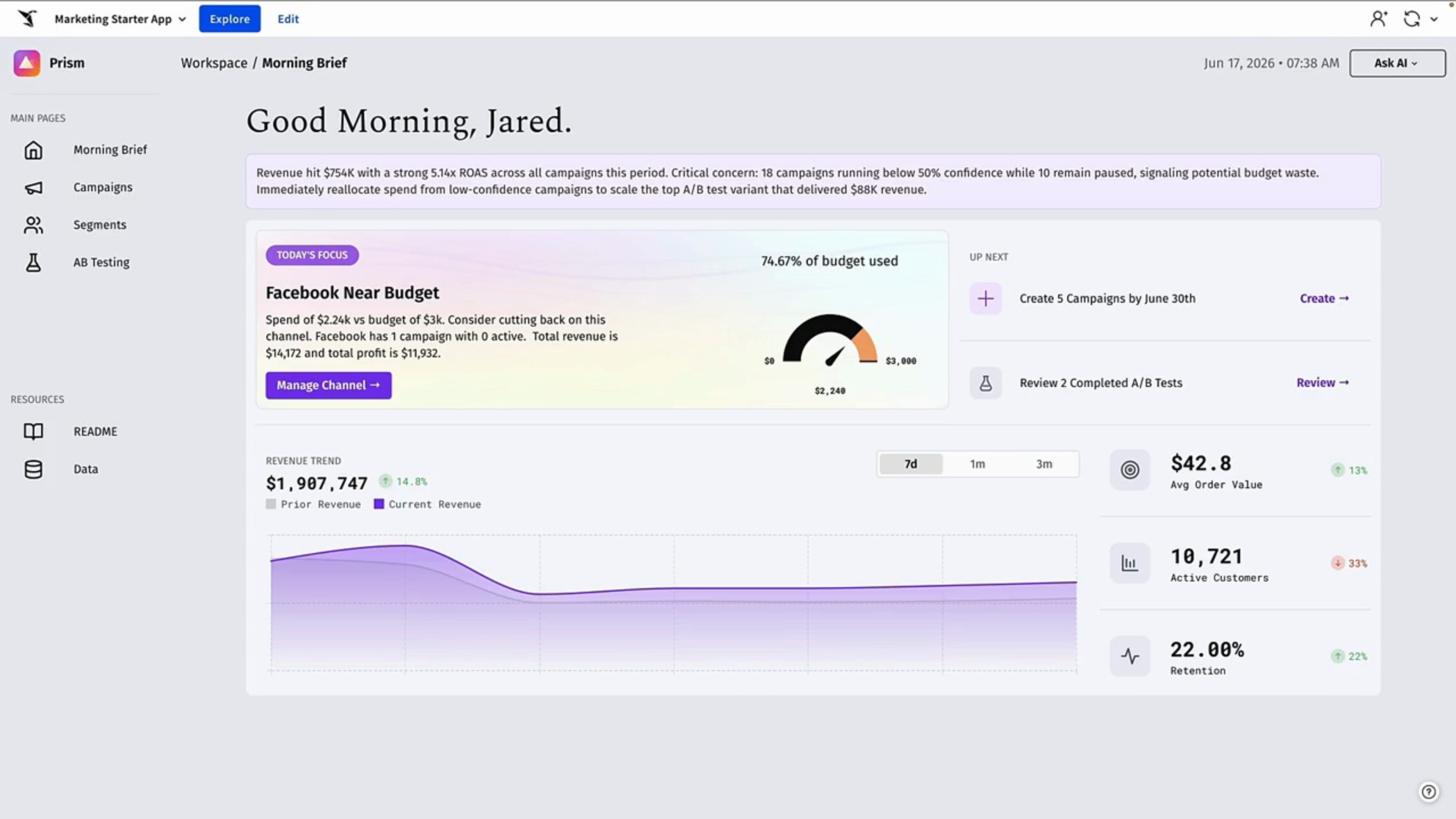Click the README book icon
The height and width of the screenshot is (819, 1456).
33,431
